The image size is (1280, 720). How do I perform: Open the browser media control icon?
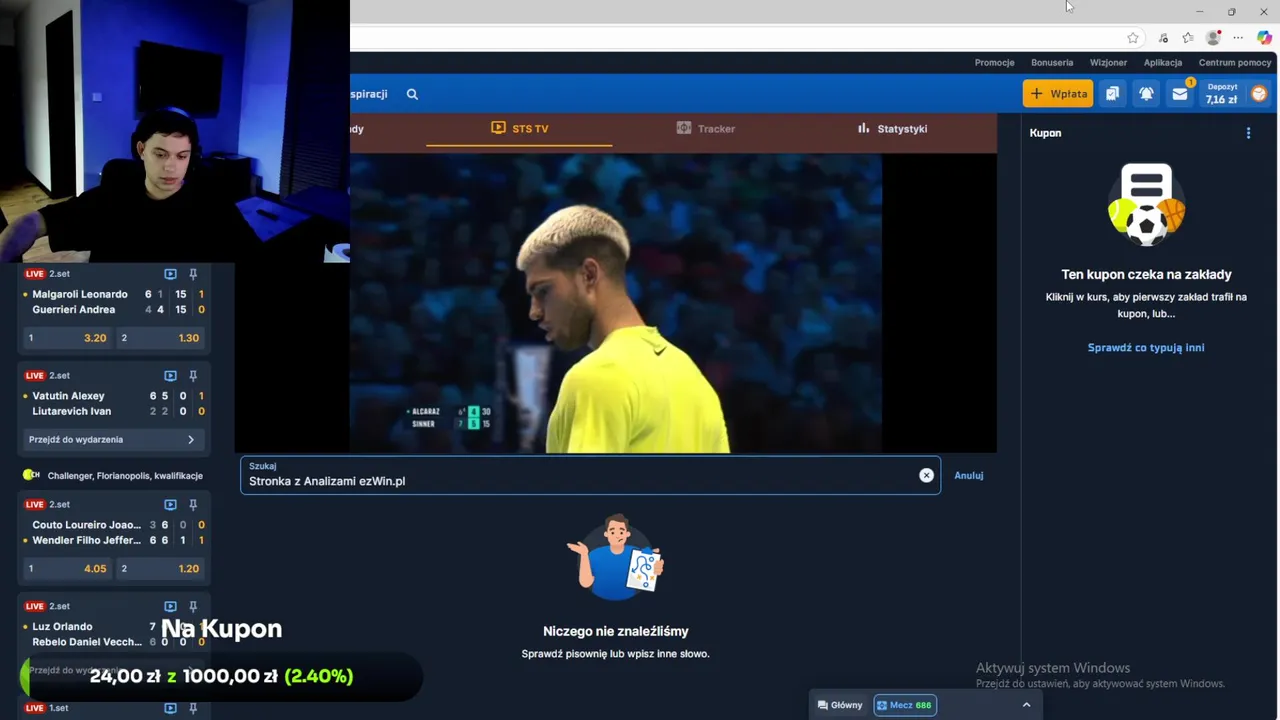click(1163, 38)
